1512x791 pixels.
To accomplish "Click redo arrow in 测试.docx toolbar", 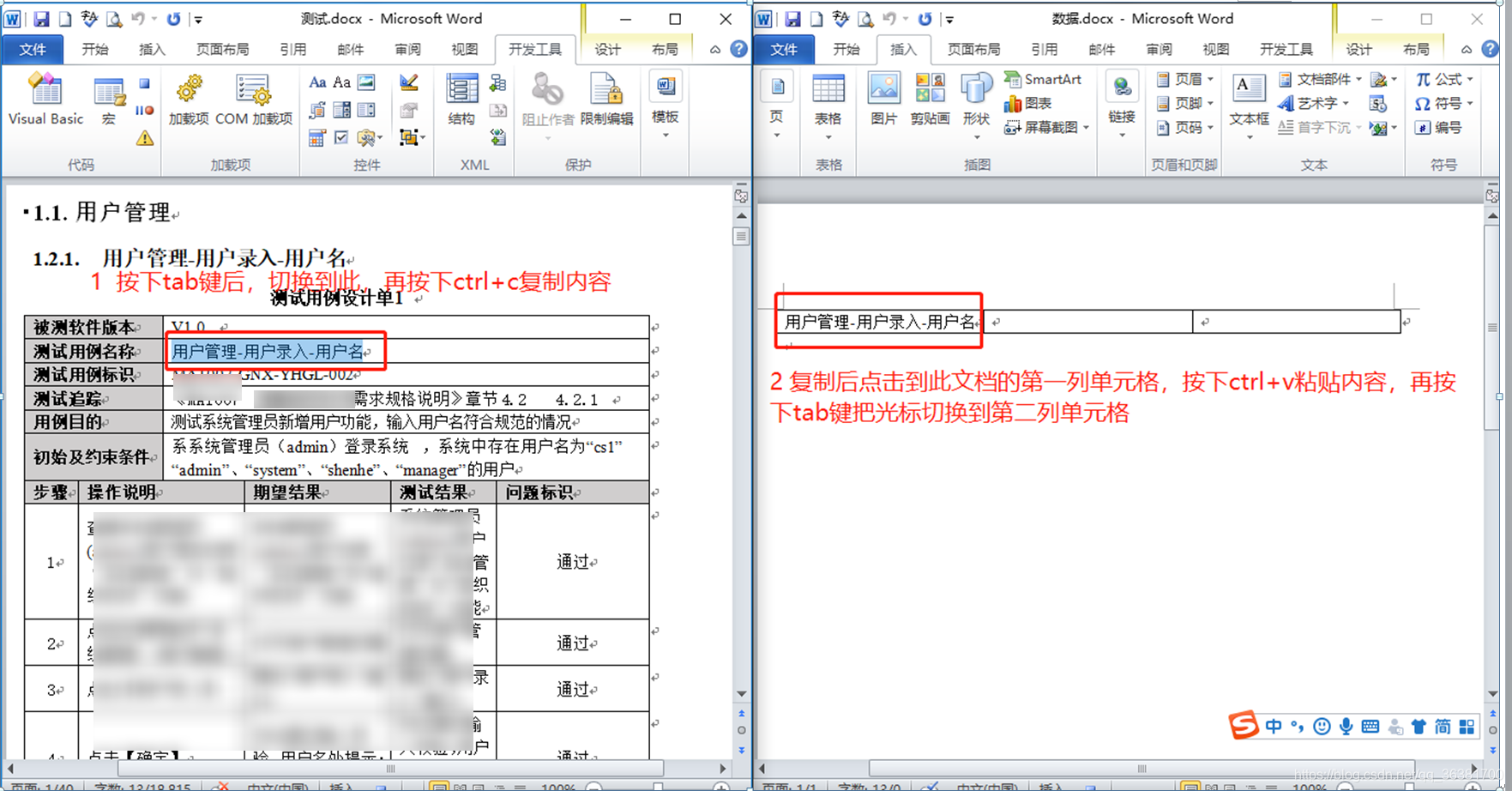I will click(173, 19).
